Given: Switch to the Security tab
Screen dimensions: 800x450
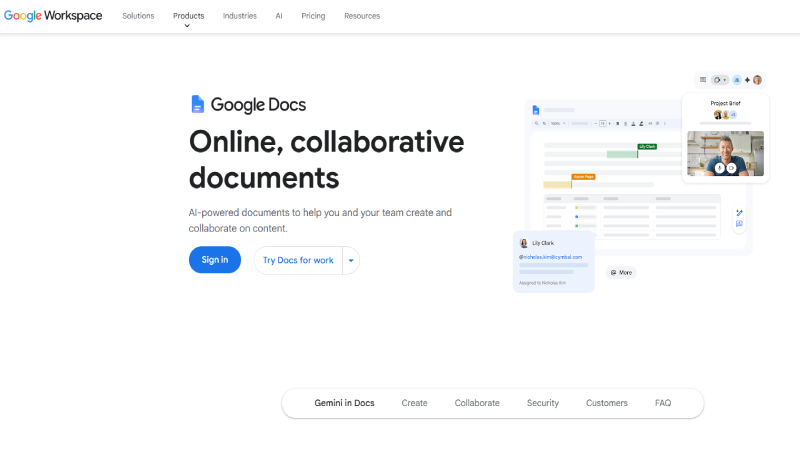Looking at the screenshot, I should (543, 403).
